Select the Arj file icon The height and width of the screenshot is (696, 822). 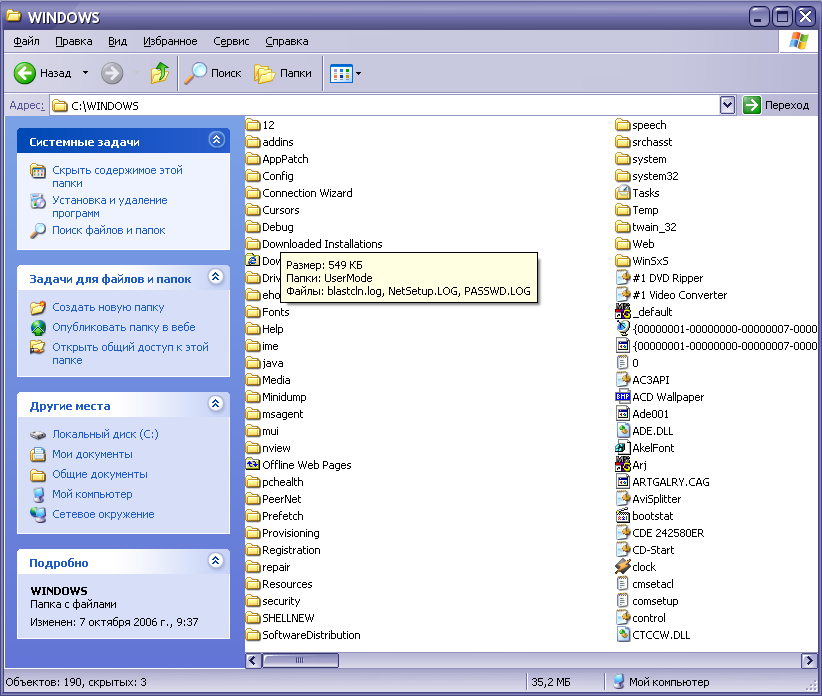623,464
